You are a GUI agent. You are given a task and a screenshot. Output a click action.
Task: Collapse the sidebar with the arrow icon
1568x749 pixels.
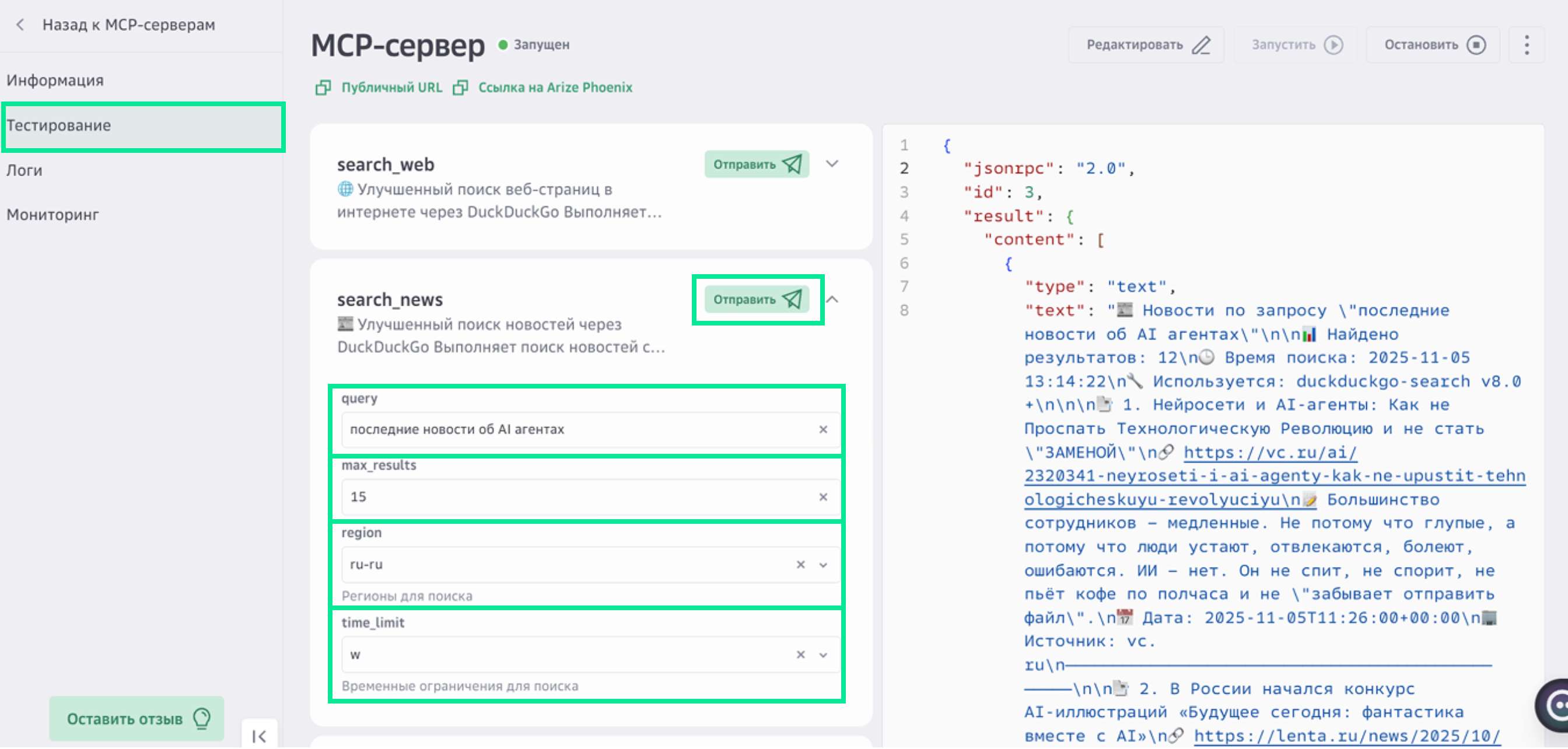coord(260,736)
